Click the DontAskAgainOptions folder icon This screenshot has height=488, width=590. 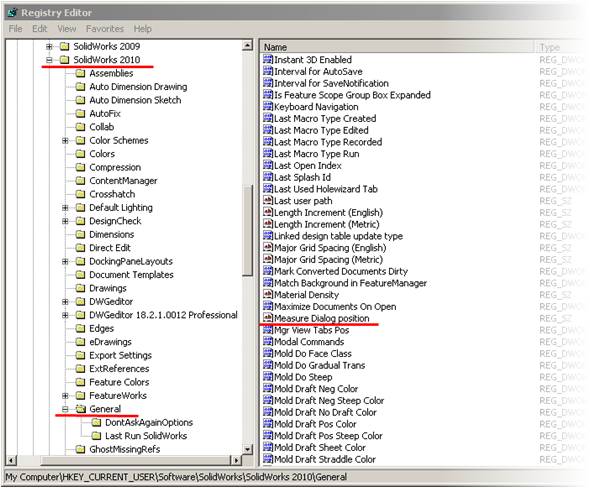click(x=96, y=423)
